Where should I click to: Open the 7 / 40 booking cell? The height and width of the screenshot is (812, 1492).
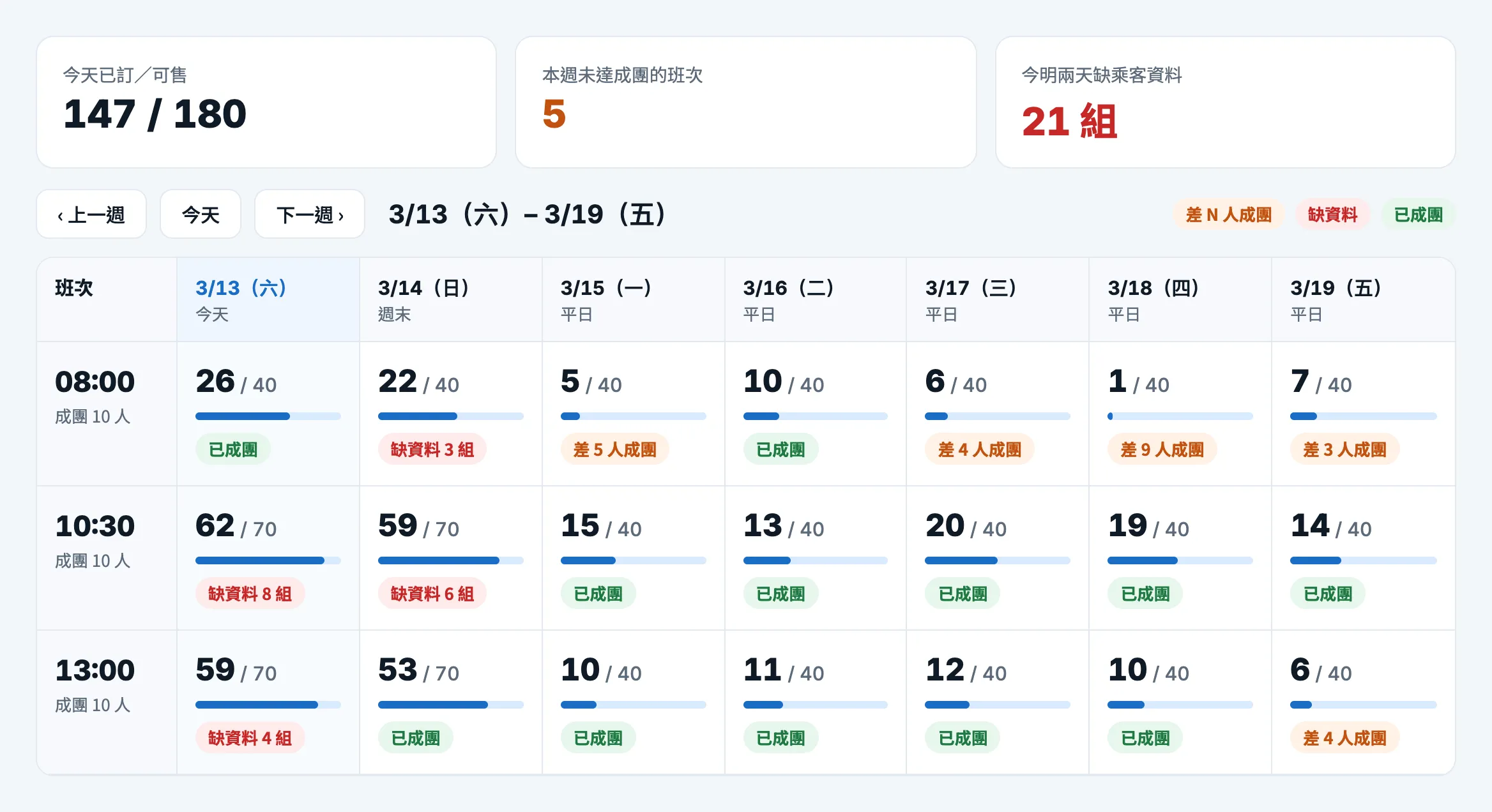pyautogui.click(x=1364, y=414)
